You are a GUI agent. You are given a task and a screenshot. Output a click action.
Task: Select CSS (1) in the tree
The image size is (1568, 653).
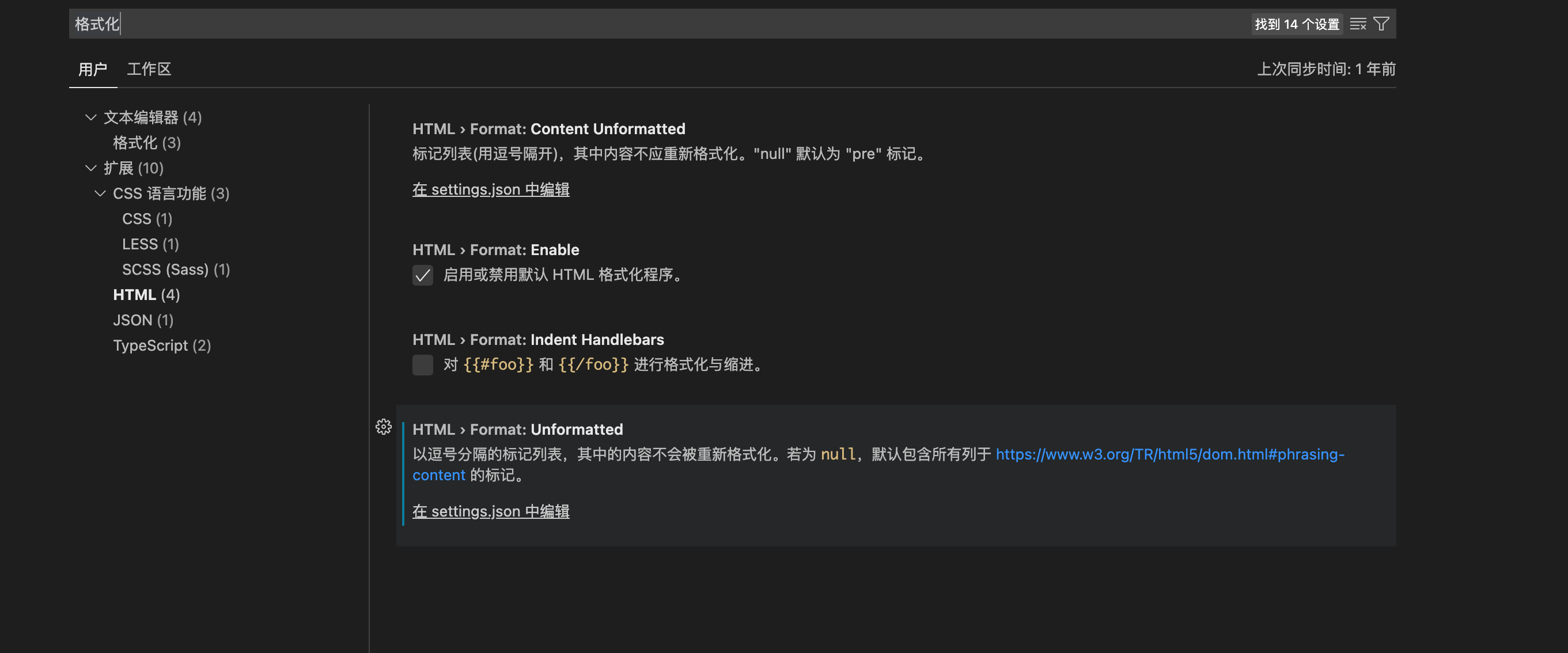point(147,219)
